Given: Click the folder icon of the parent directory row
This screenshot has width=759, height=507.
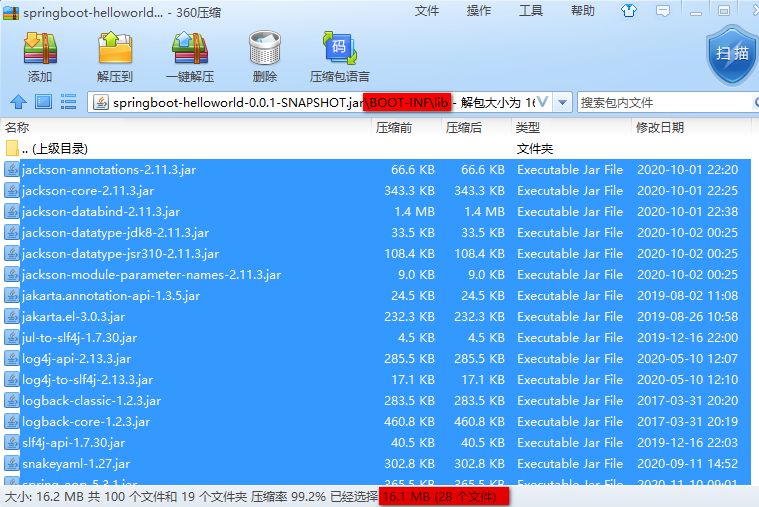Looking at the screenshot, I should pos(12,148).
